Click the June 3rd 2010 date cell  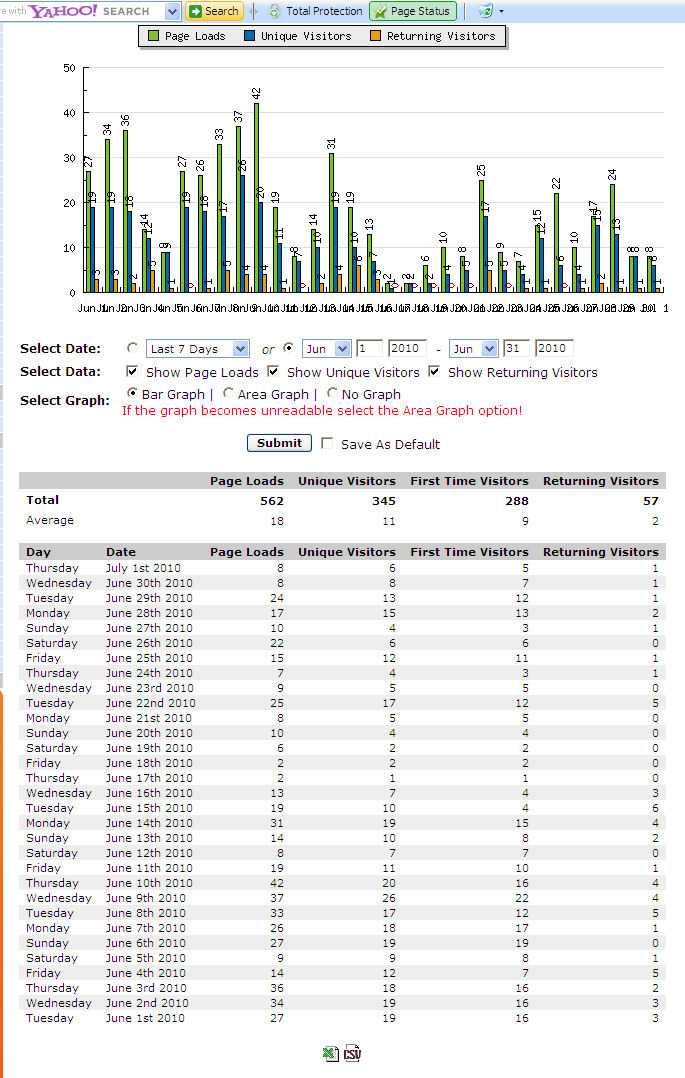tap(146, 988)
